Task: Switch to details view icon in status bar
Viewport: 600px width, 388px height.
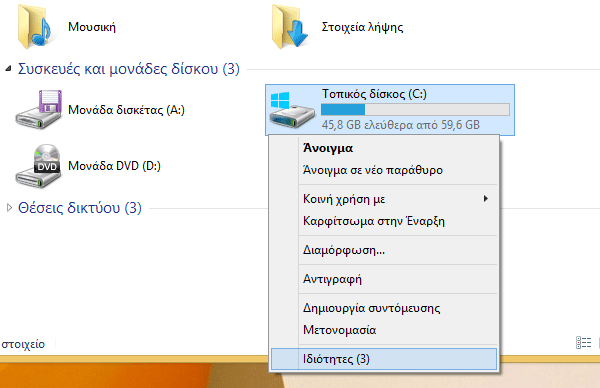Action: click(584, 342)
